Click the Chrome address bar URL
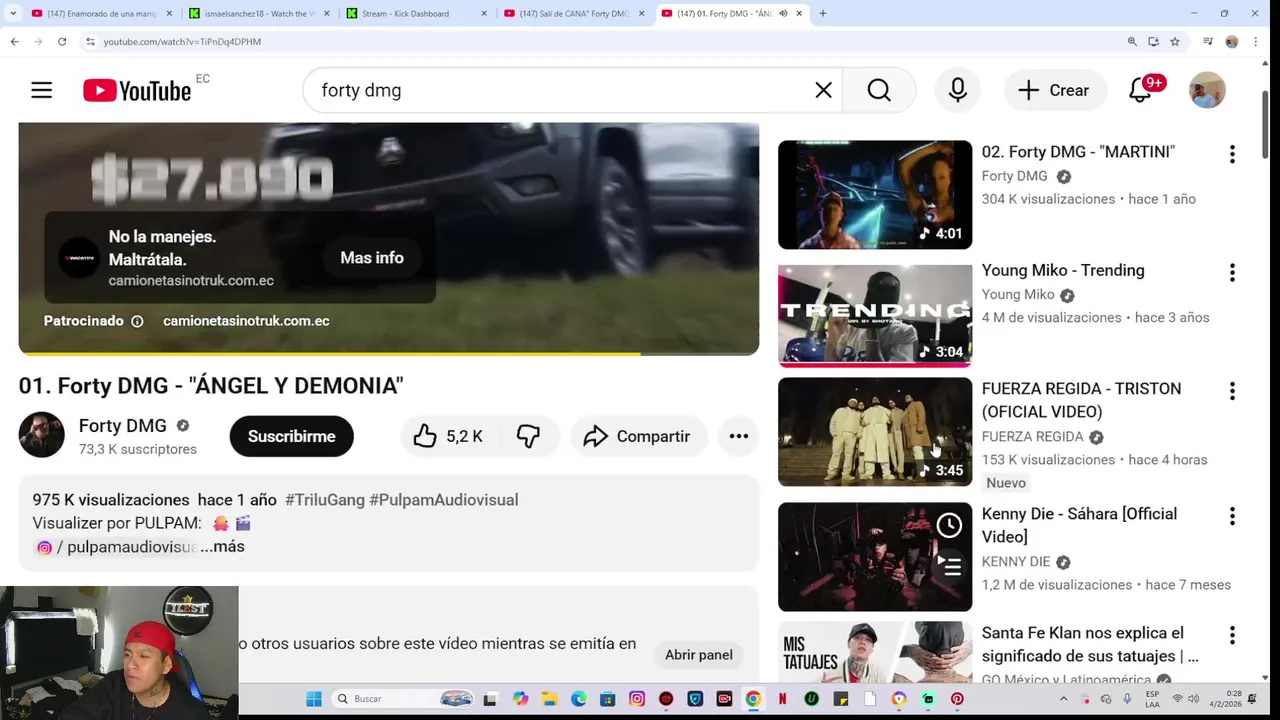 [x=182, y=41]
